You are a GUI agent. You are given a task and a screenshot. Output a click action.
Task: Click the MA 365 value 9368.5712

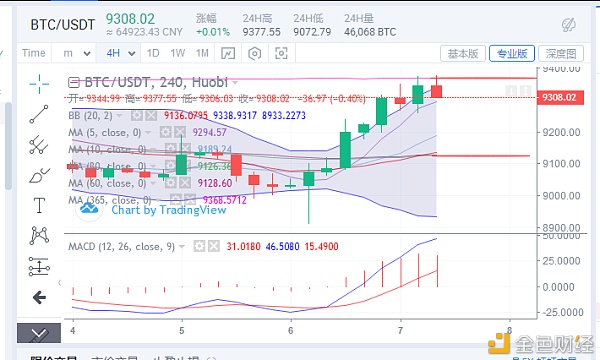225,200
